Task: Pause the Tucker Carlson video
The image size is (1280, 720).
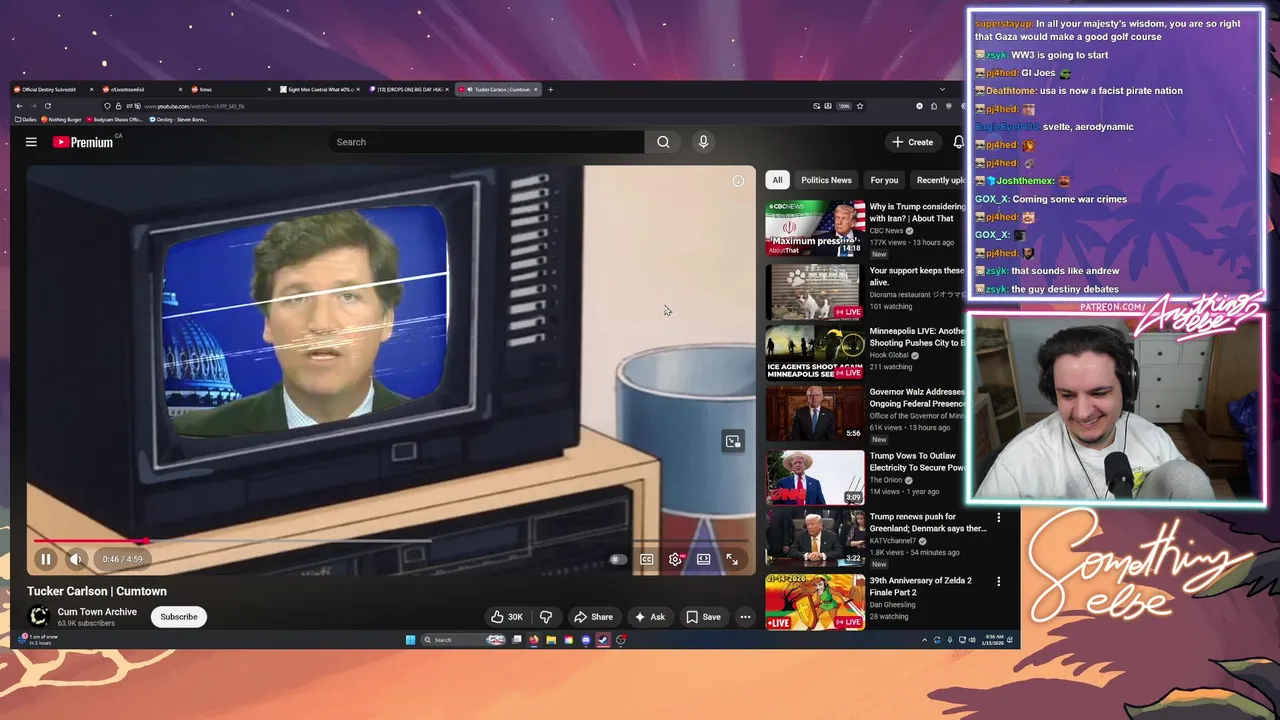Action: tap(46, 559)
